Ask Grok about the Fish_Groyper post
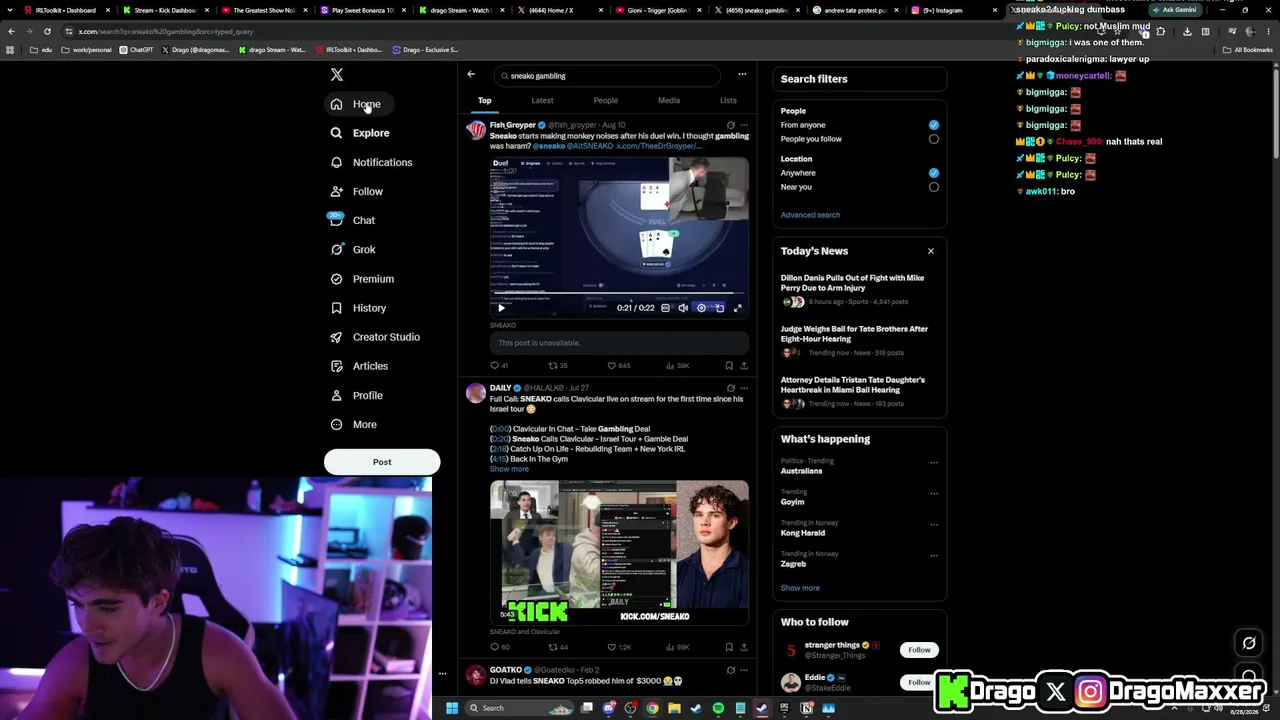 (x=730, y=125)
